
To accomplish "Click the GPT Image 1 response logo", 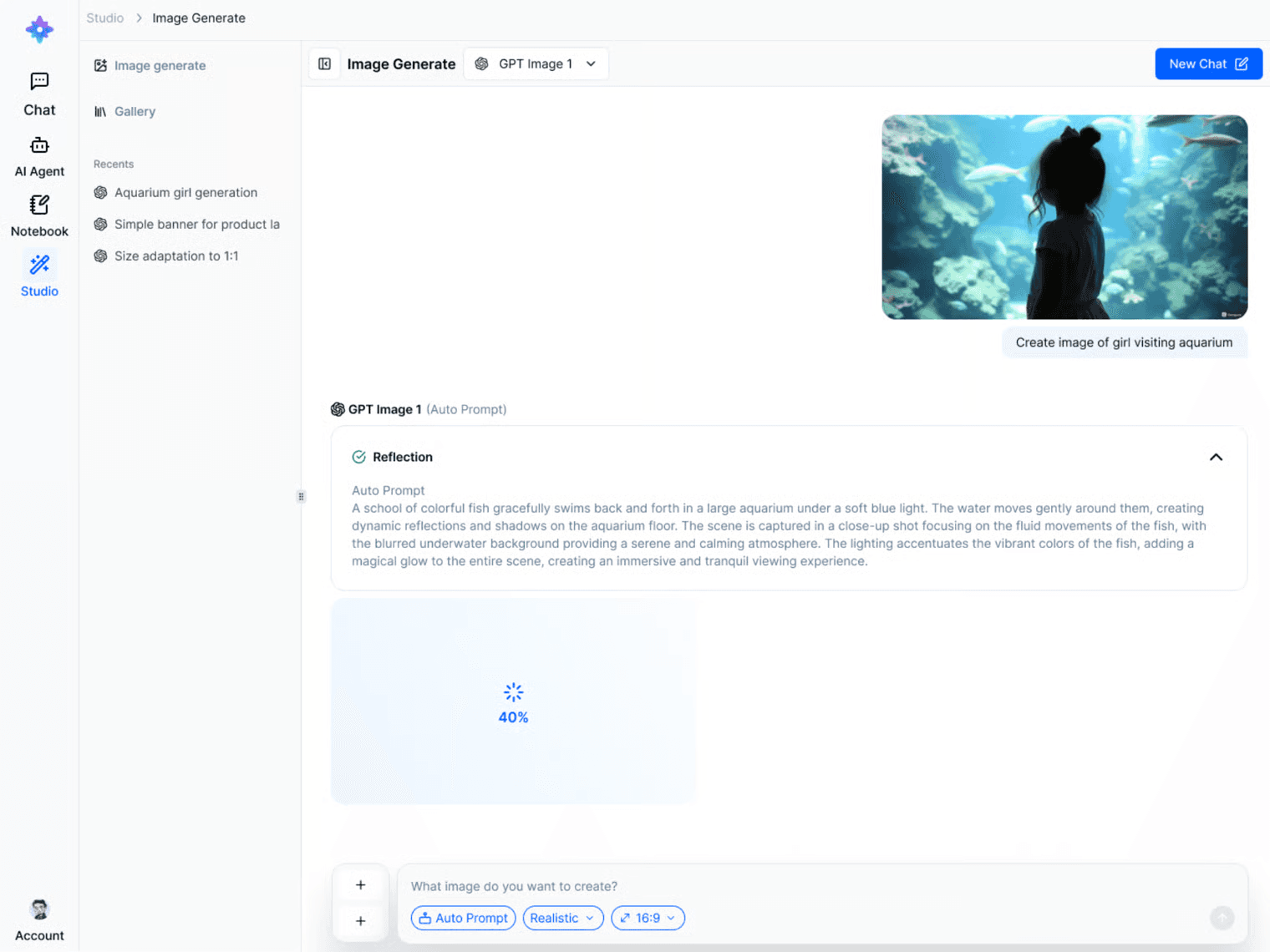I will pyautogui.click(x=338, y=409).
